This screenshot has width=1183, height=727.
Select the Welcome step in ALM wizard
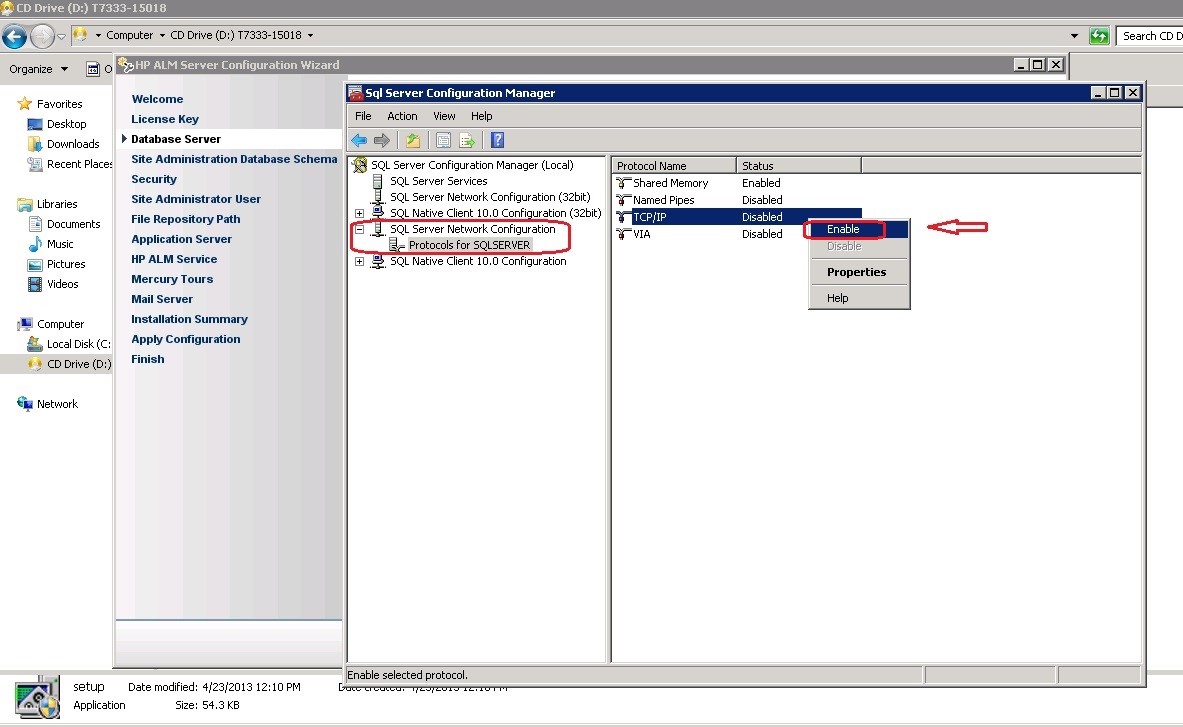(157, 100)
